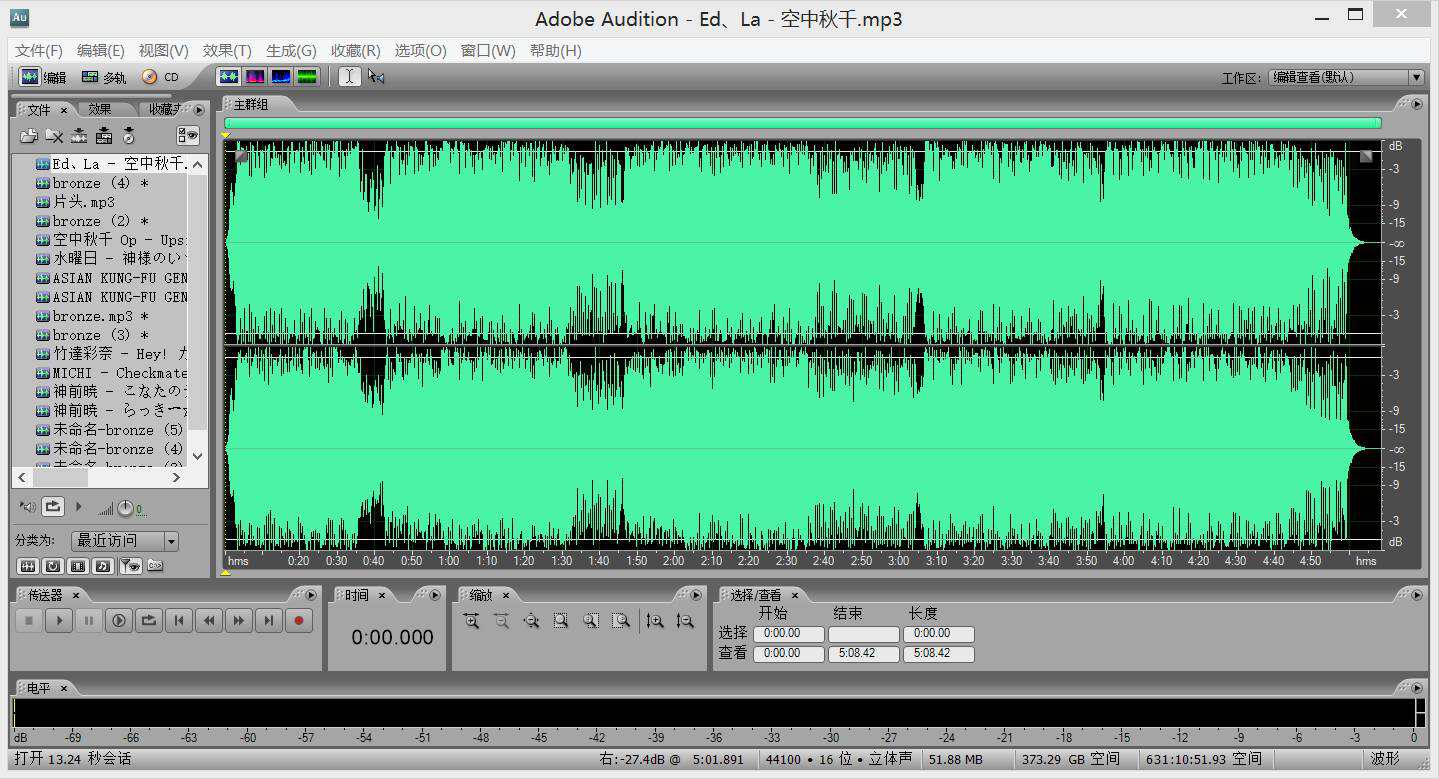Viewport: 1439px width, 779px height.
Task: Click inside the selection start time field
Action: tap(788, 633)
